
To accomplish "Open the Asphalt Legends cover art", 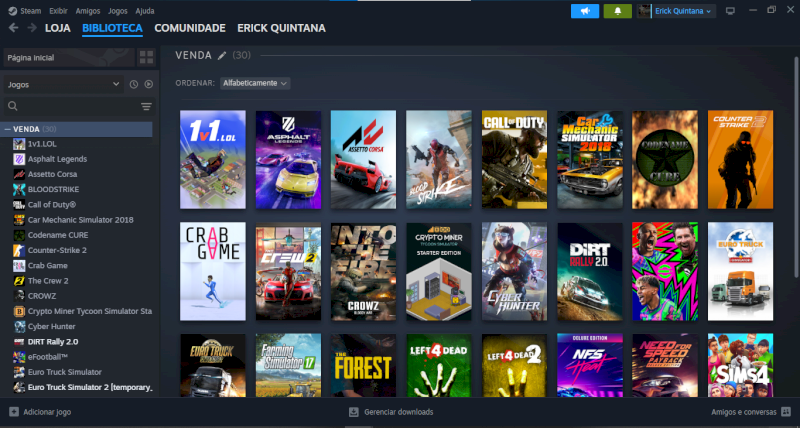I will 288,160.
